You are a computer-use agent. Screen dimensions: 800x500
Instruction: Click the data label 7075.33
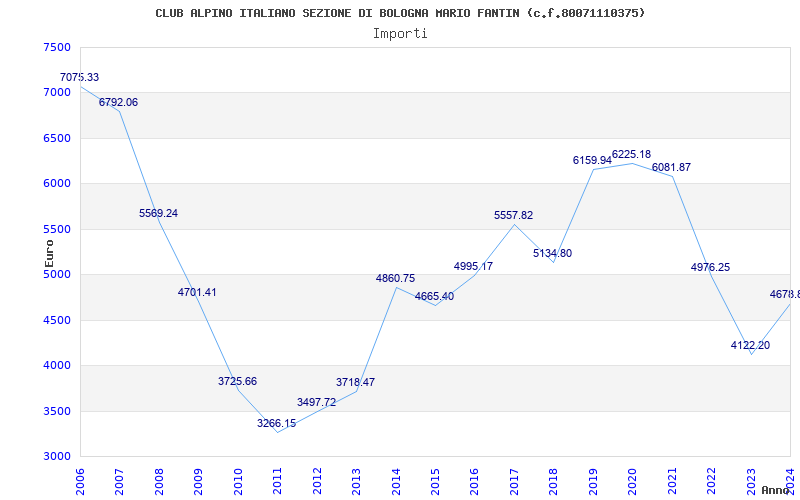coord(80,78)
